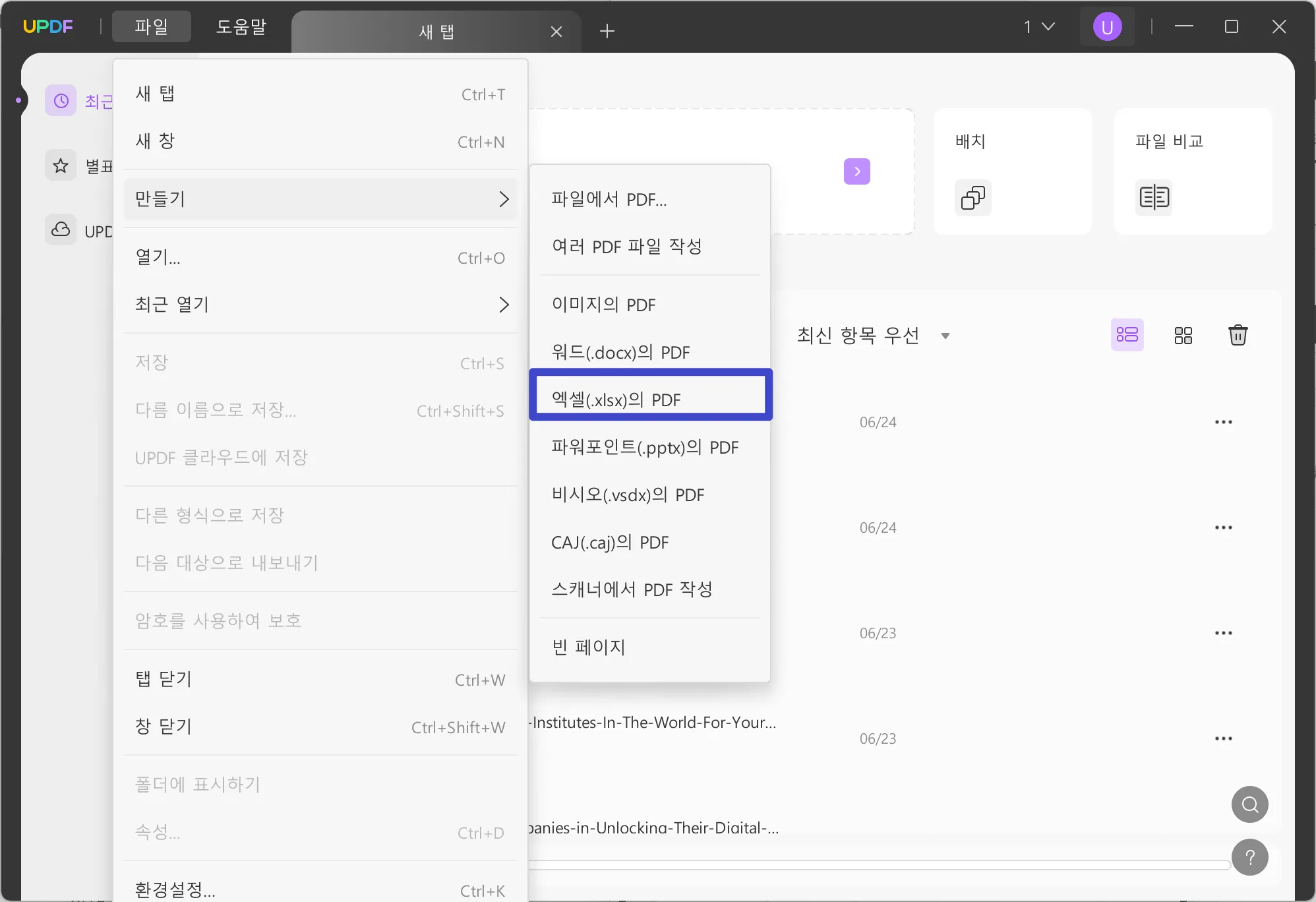Click the 파일 비교 icon
Image resolution: width=1316 pixels, height=902 pixels.
(1153, 197)
